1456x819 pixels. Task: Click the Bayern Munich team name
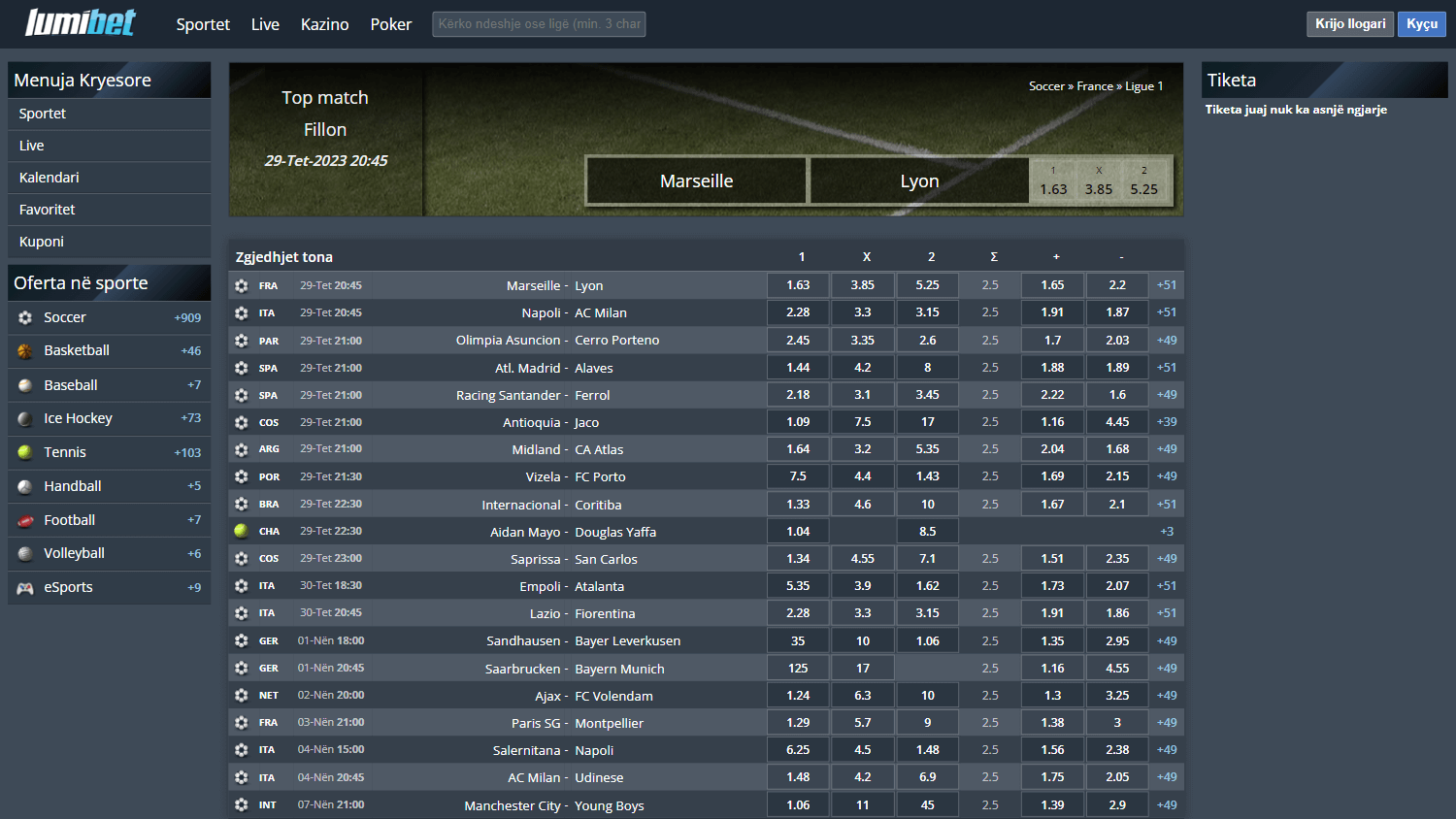(x=619, y=669)
